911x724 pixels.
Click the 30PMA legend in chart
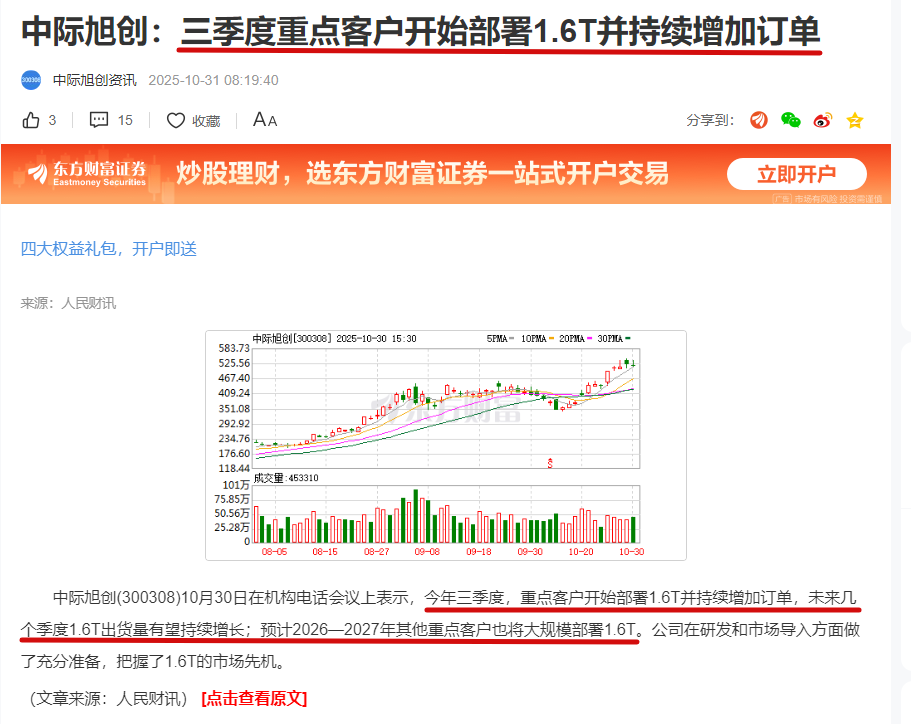[x=614, y=338]
